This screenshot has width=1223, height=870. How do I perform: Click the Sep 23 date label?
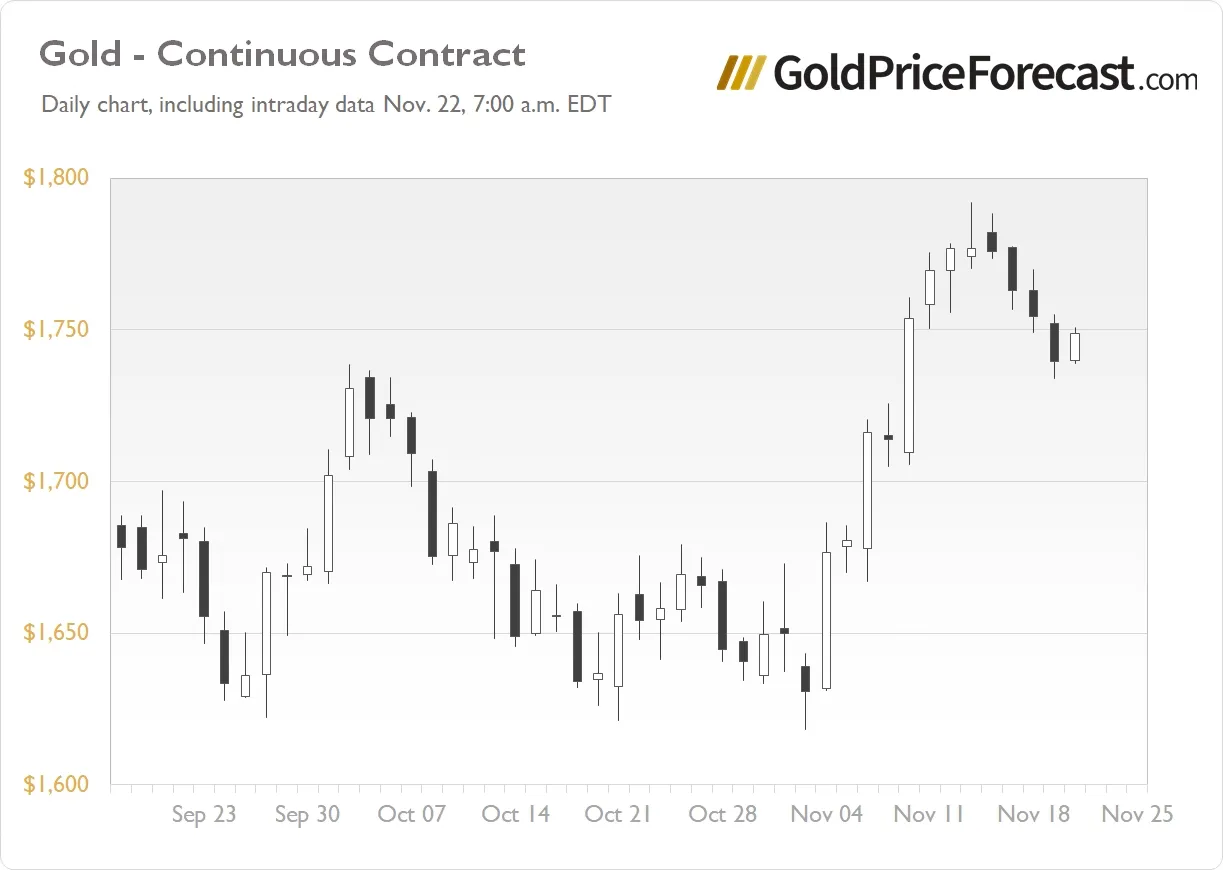[204, 814]
